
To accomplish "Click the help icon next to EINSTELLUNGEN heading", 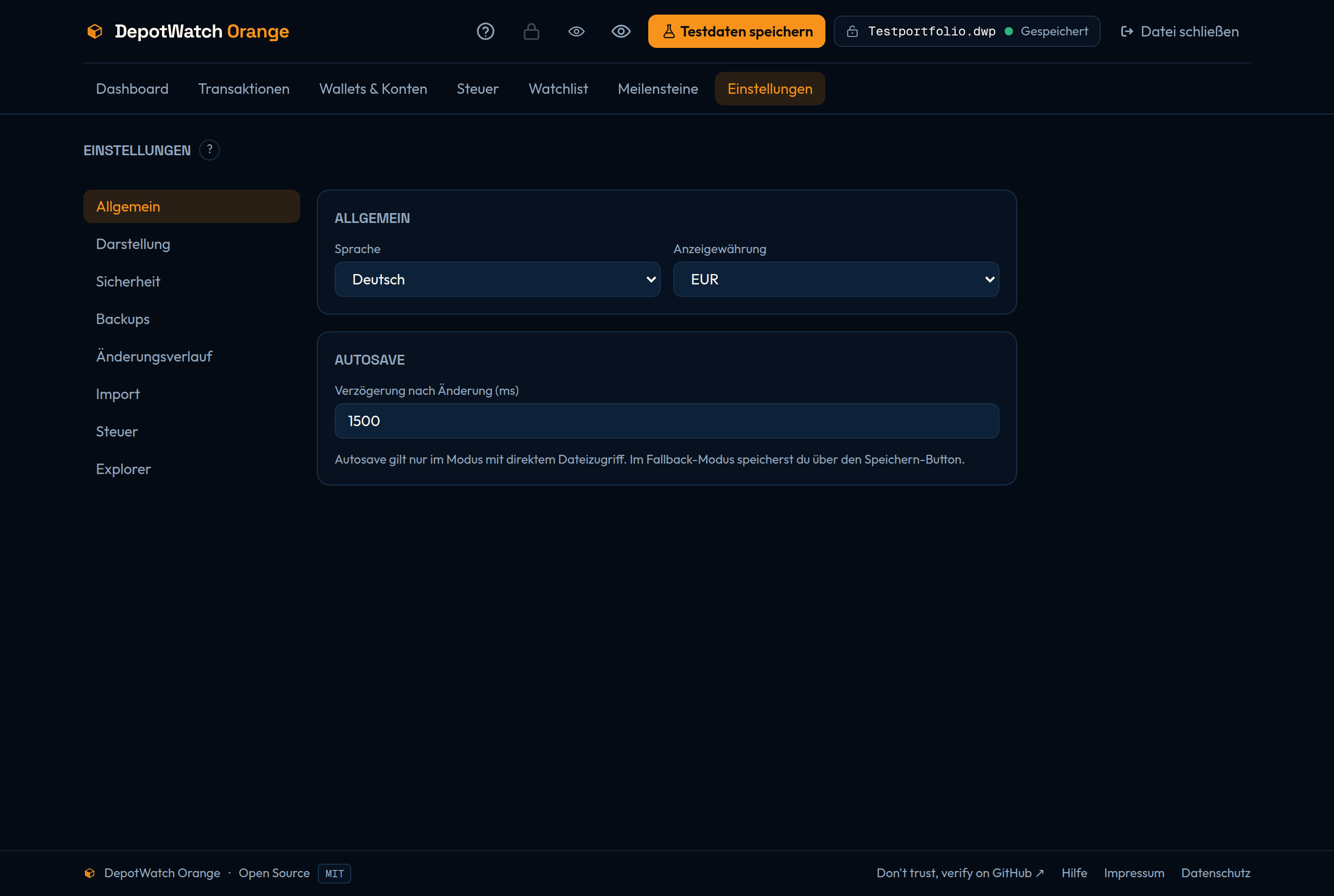I will click(209, 150).
